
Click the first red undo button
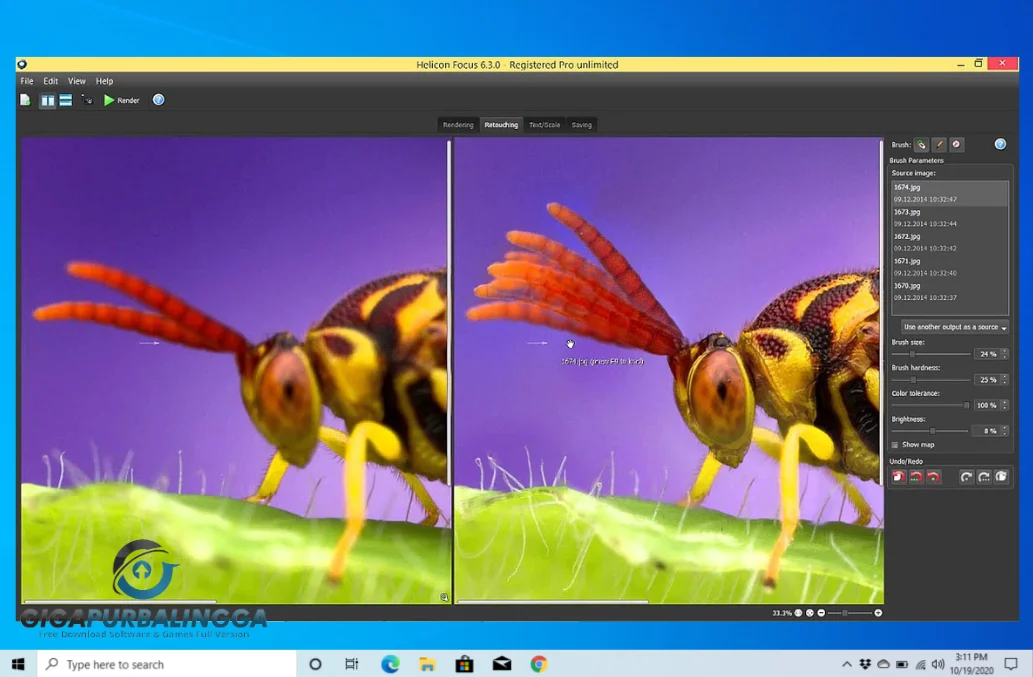click(x=898, y=477)
